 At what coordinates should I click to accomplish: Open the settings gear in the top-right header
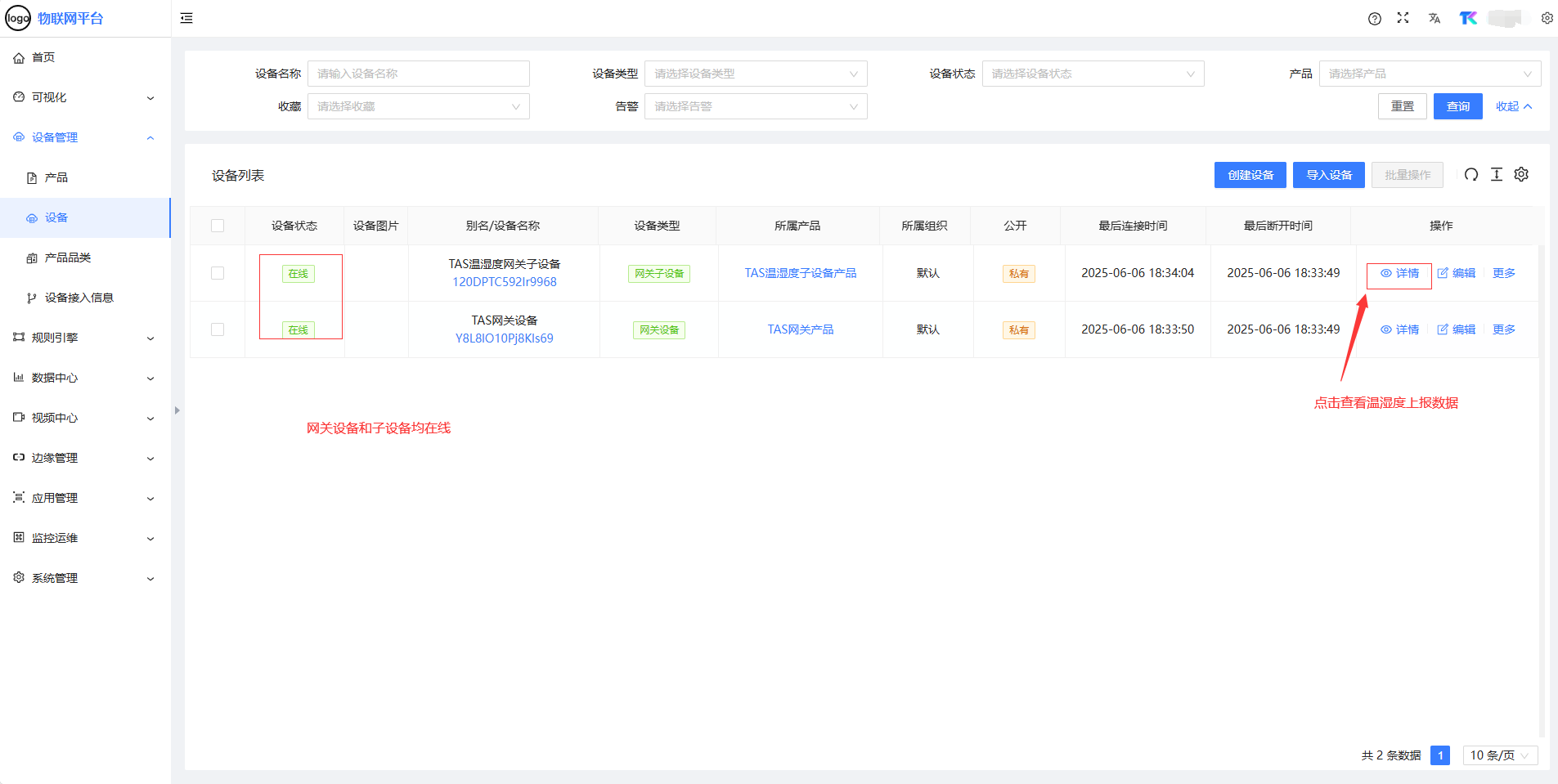1547,18
